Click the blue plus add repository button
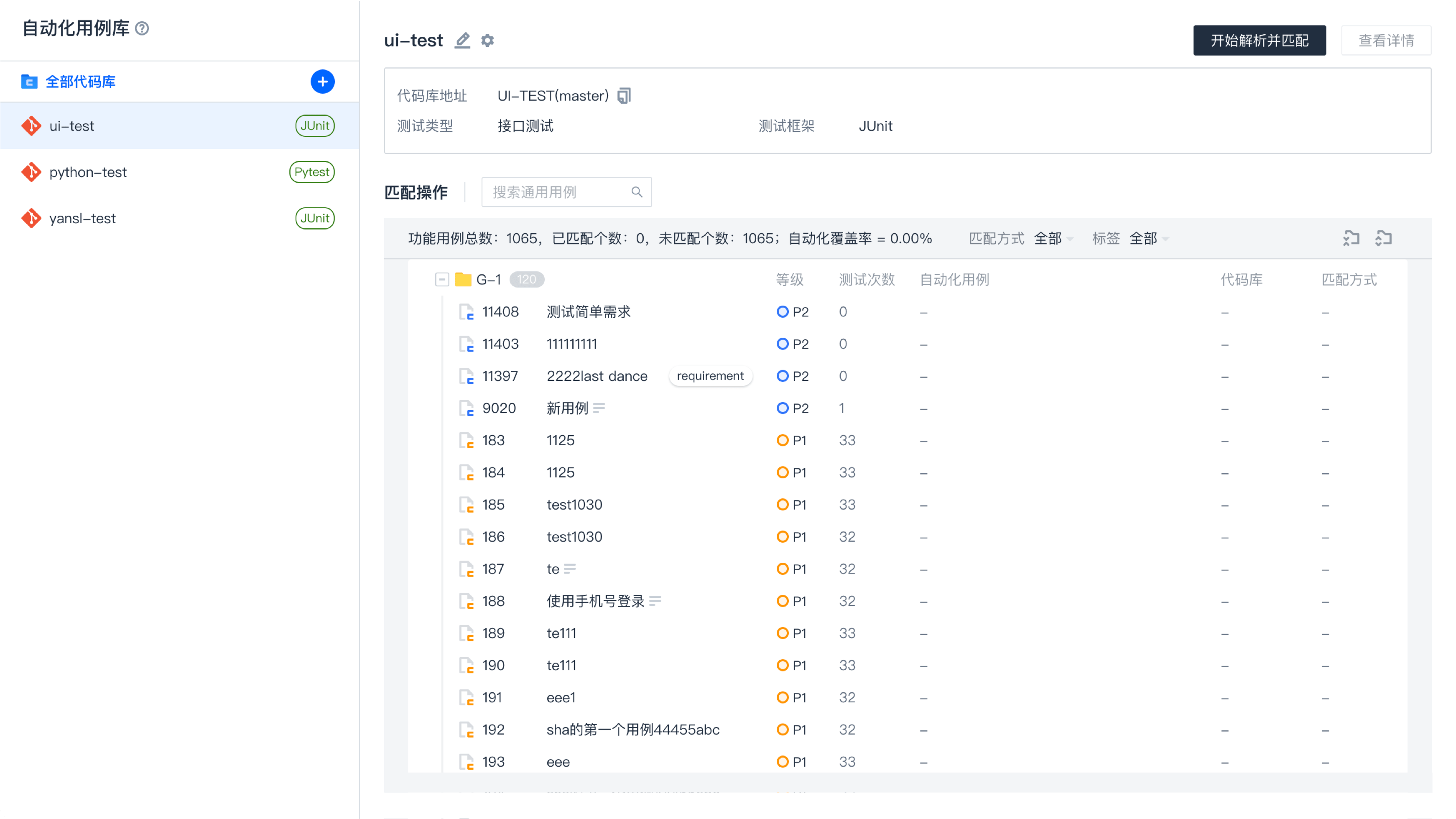Screen dimensions: 1456x819 (x=322, y=82)
